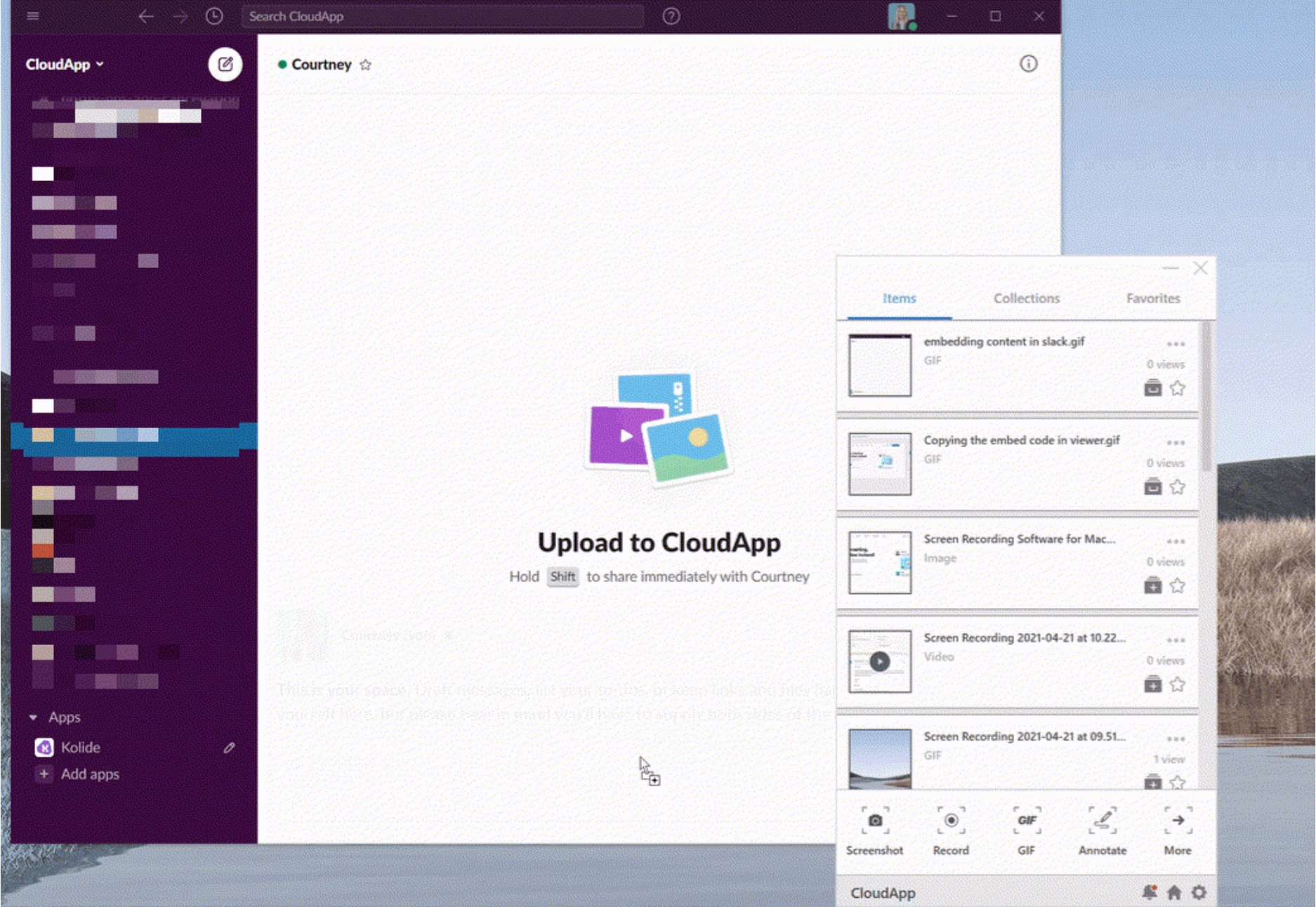Go forward with the right arrow

point(180,16)
